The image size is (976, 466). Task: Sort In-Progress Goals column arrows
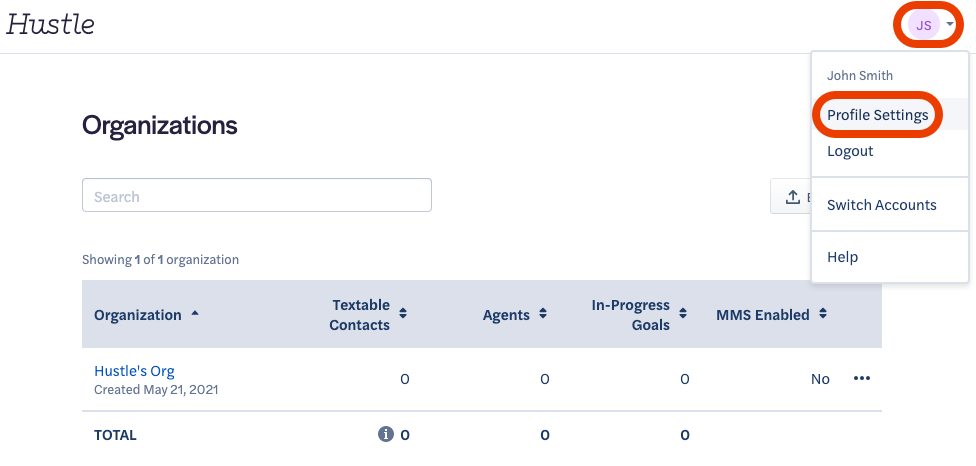pos(683,314)
